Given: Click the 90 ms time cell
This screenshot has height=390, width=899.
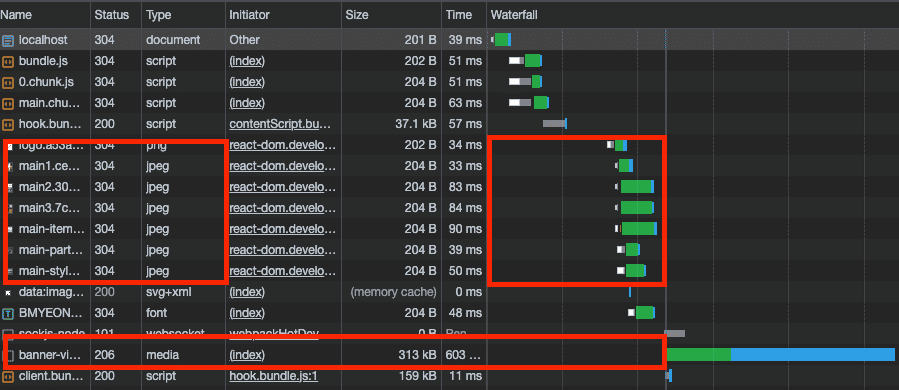Looking at the screenshot, I should click(466, 229).
